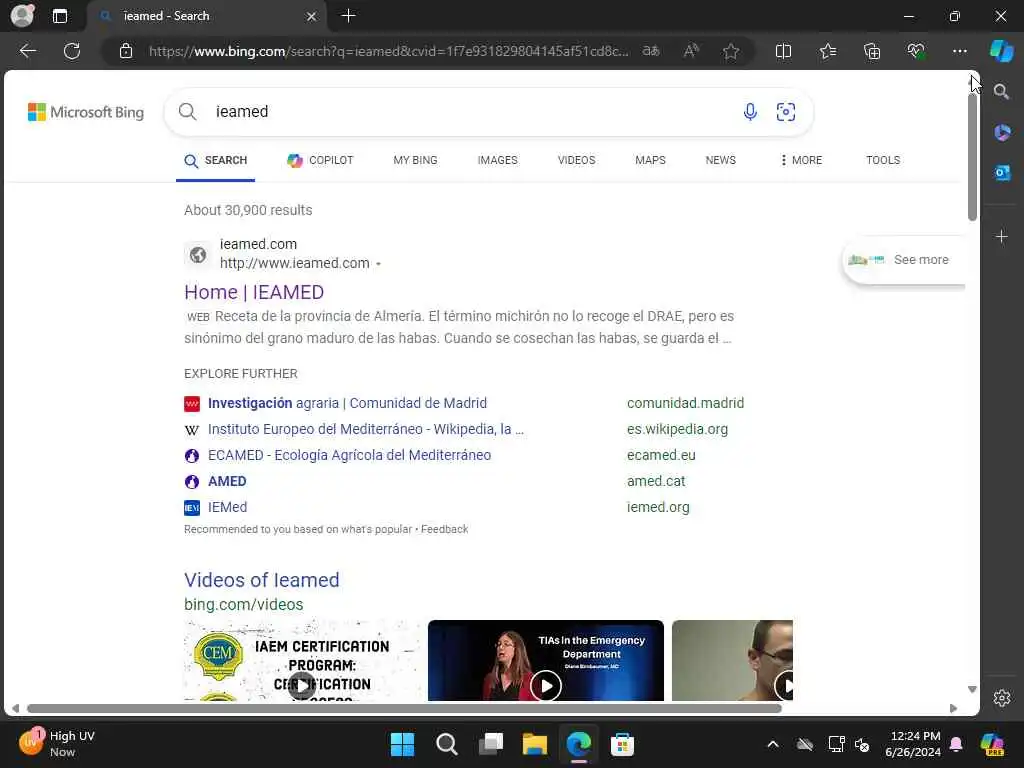Open Task View on taskbar
This screenshot has width=1024, height=768.
point(491,744)
